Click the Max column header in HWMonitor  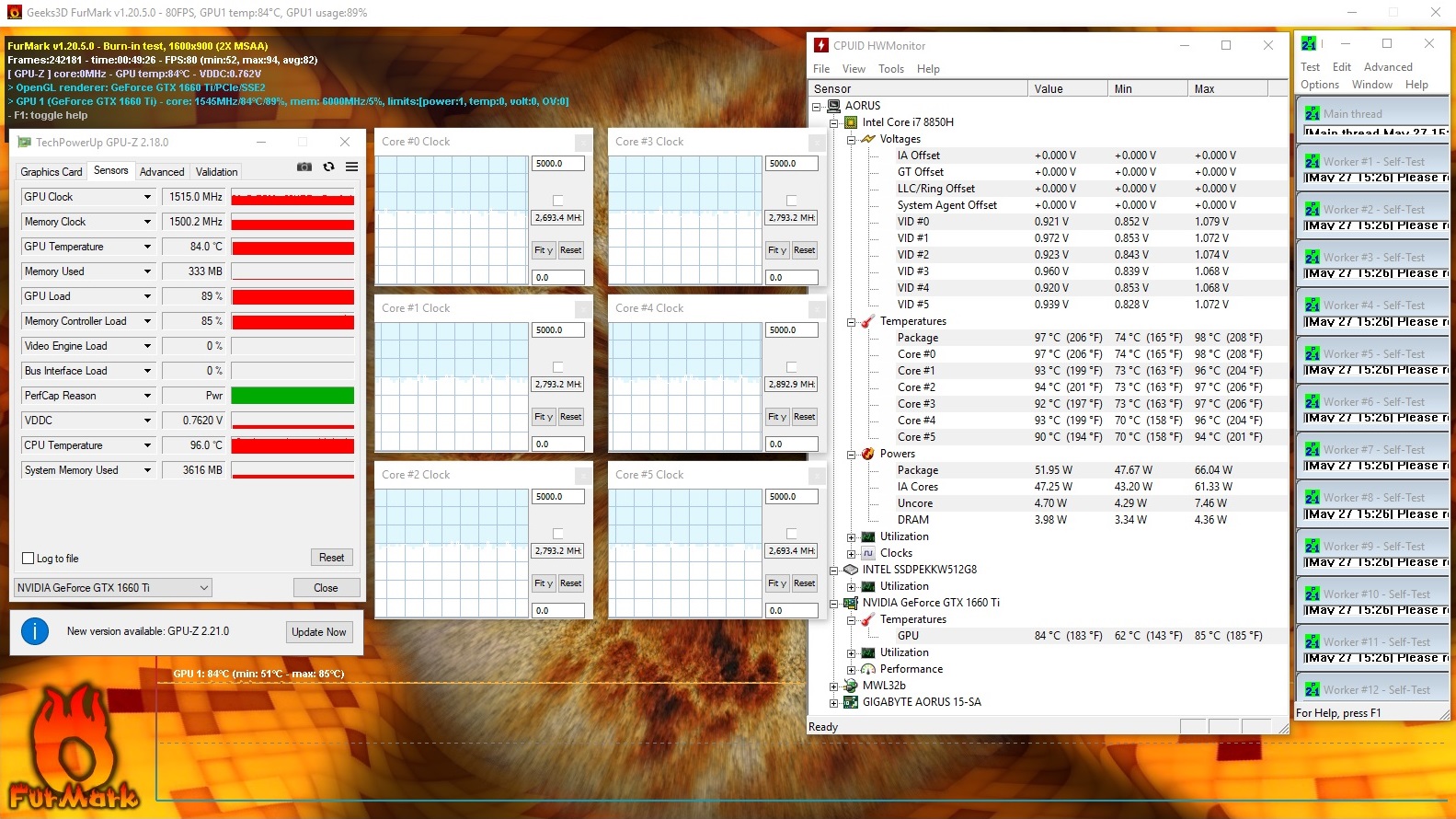[x=1227, y=89]
